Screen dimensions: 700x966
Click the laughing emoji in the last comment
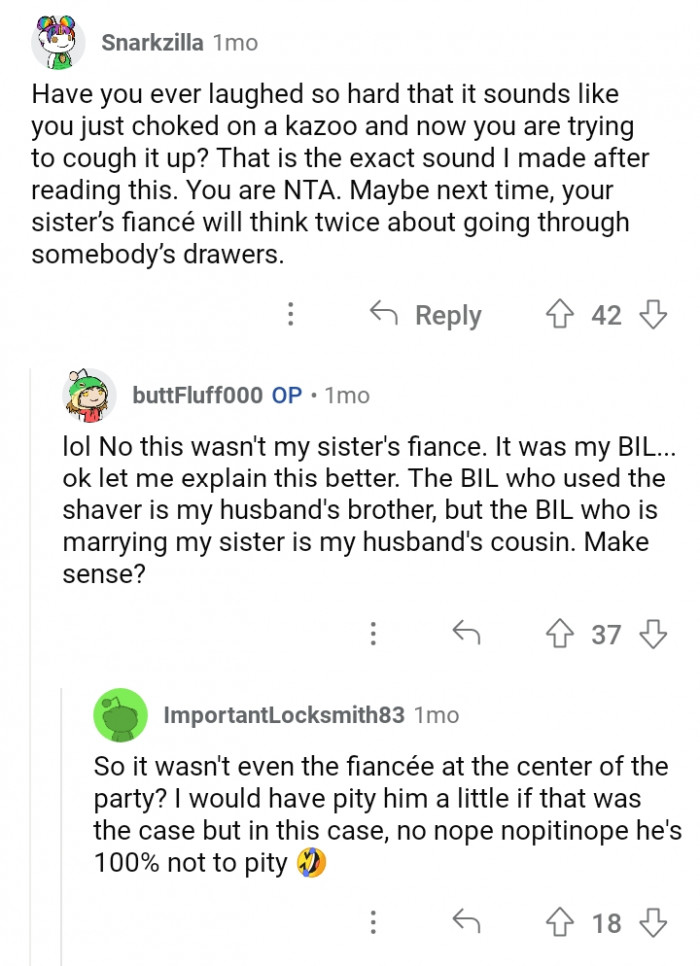pyautogui.click(x=311, y=863)
